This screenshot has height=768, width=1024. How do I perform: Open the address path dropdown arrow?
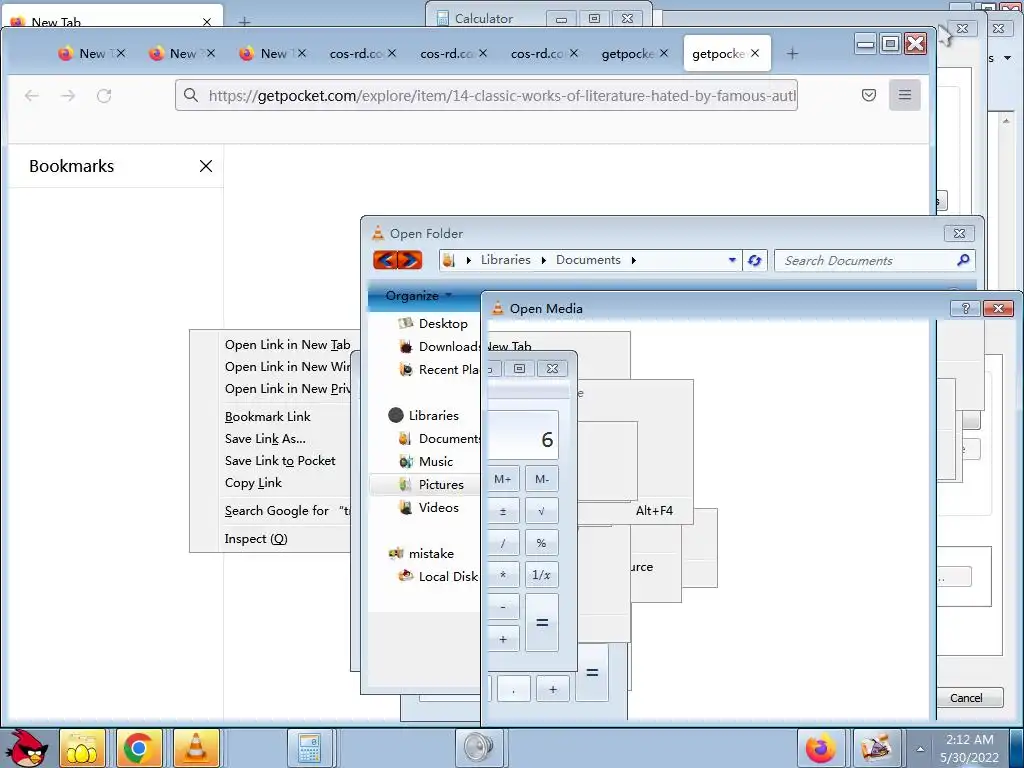732,260
